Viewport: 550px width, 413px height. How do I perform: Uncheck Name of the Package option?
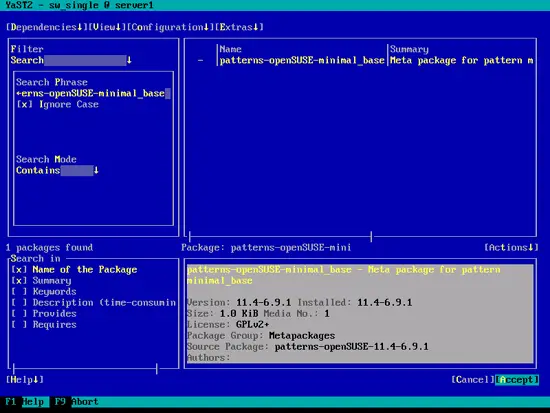click(x=74, y=269)
